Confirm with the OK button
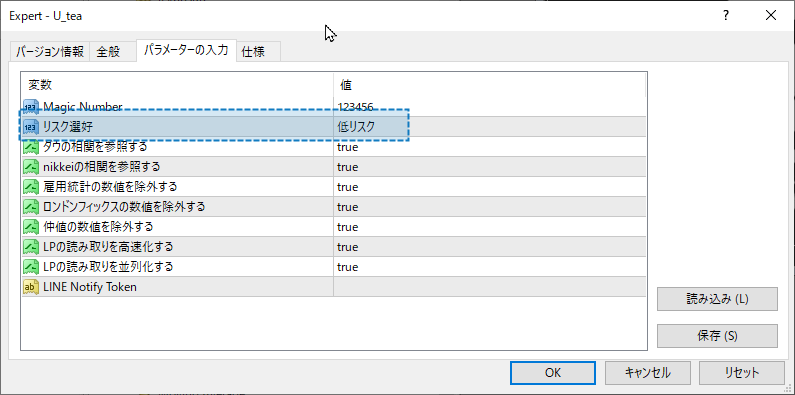The width and height of the screenshot is (795, 395). click(x=553, y=373)
